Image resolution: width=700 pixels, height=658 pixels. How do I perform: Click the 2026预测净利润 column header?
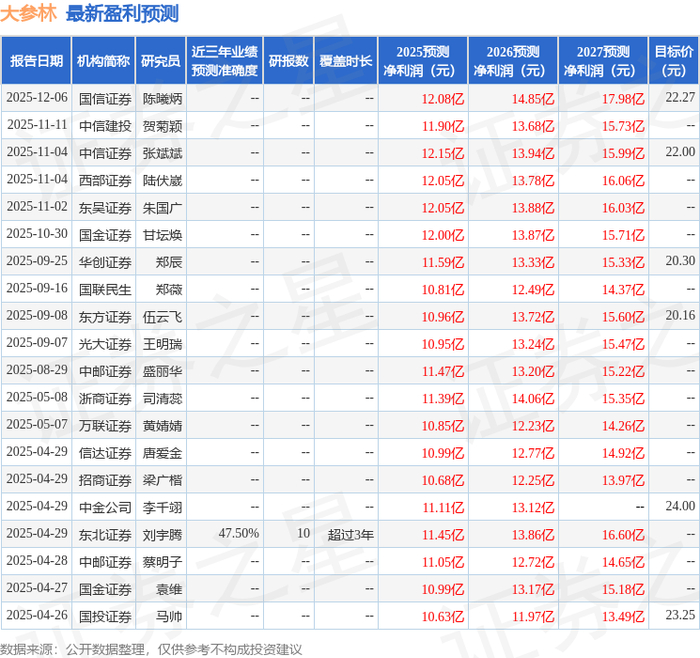coord(513,61)
